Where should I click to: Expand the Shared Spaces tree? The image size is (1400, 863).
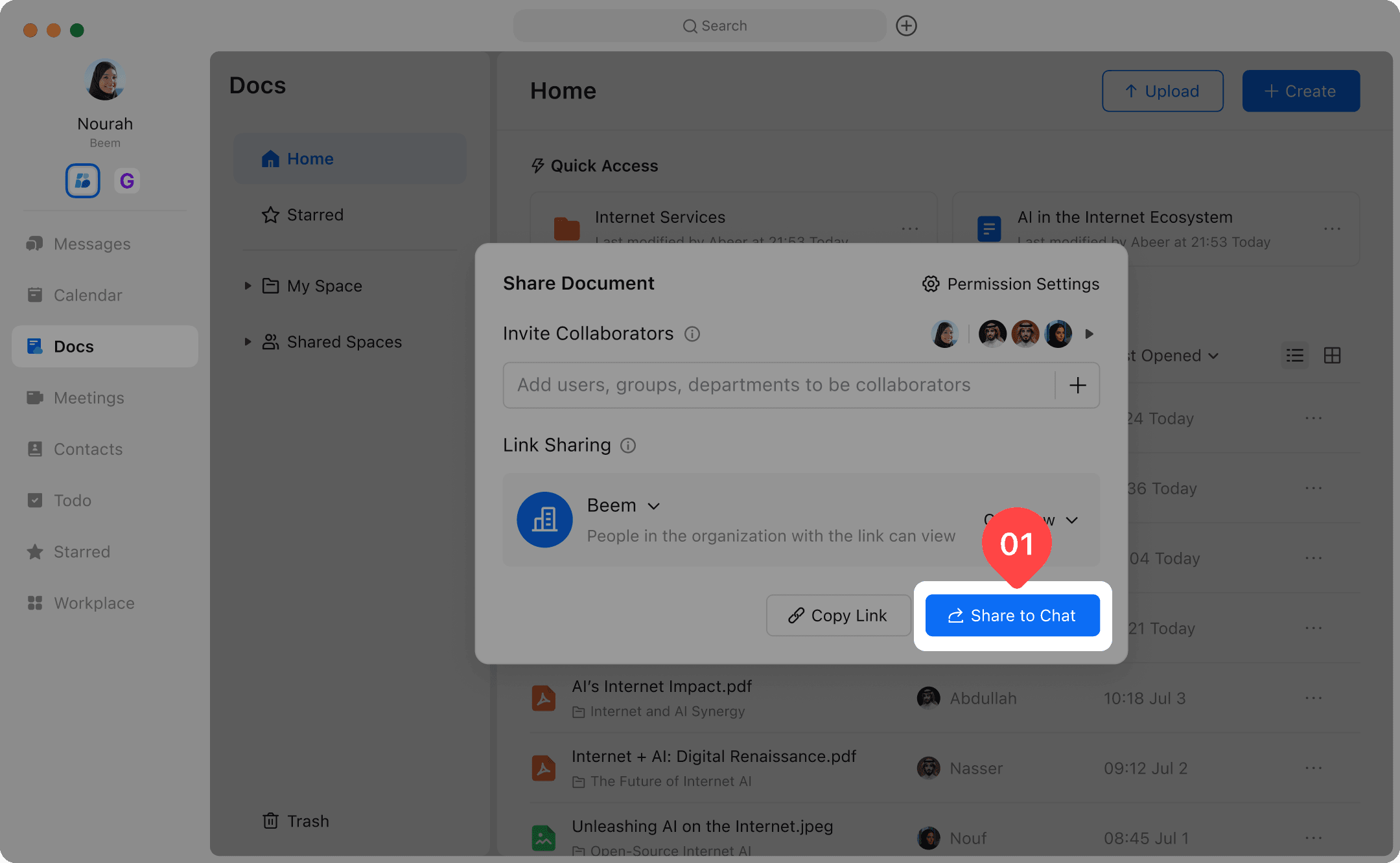coord(248,341)
